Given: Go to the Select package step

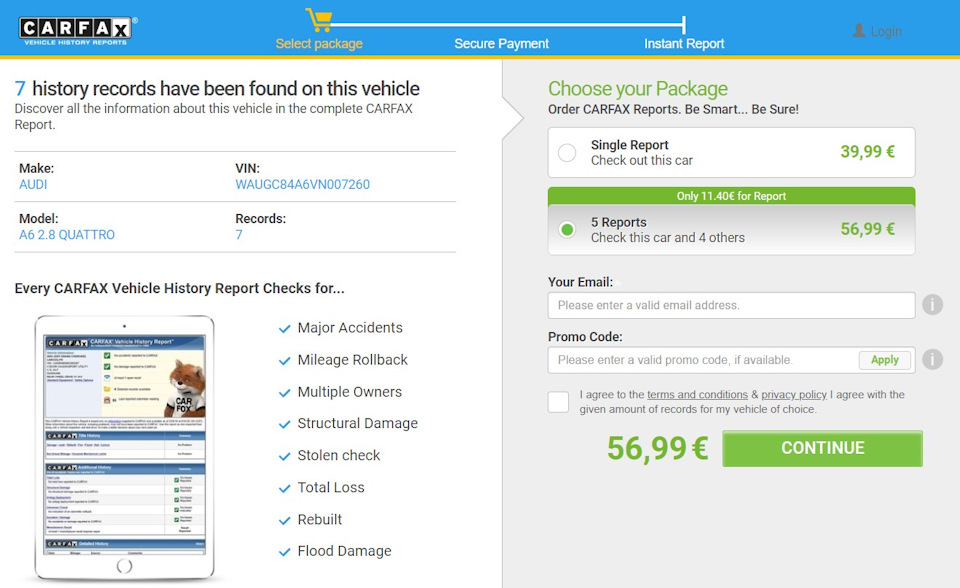Looking at the screenshot, I should 319,43.
